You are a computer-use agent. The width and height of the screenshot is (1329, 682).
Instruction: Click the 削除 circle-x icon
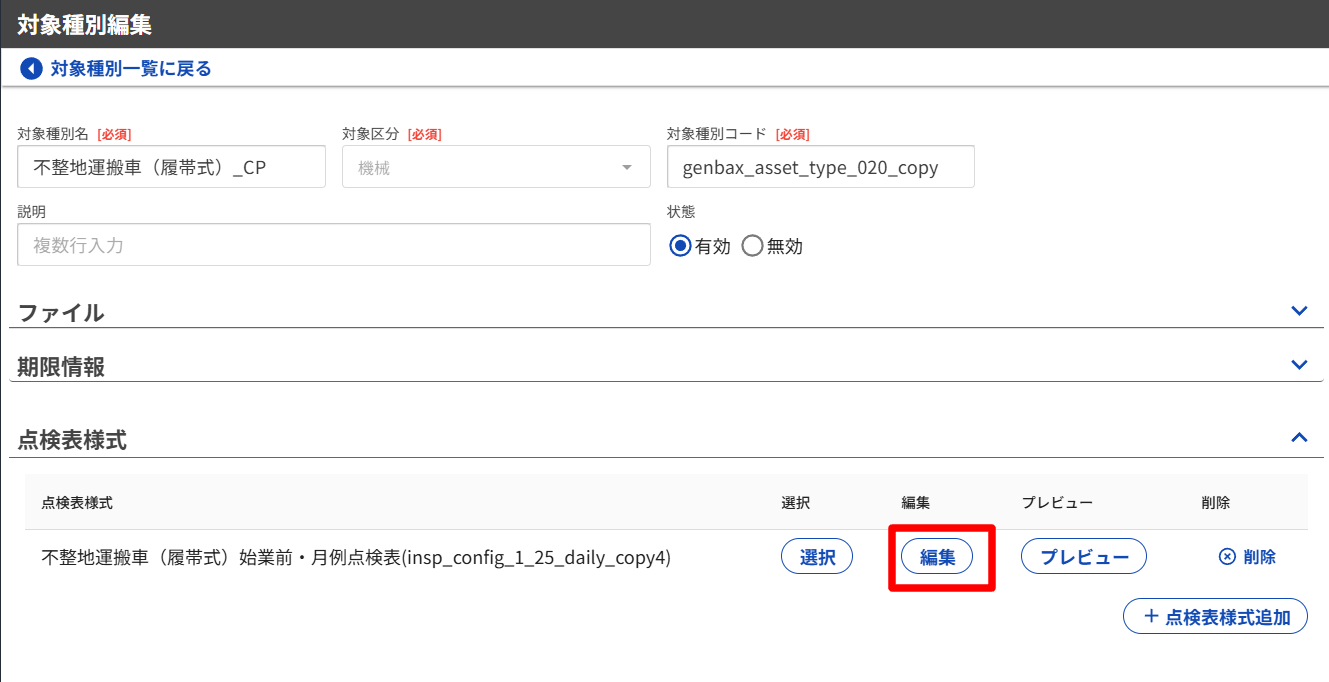(1227, 557)
